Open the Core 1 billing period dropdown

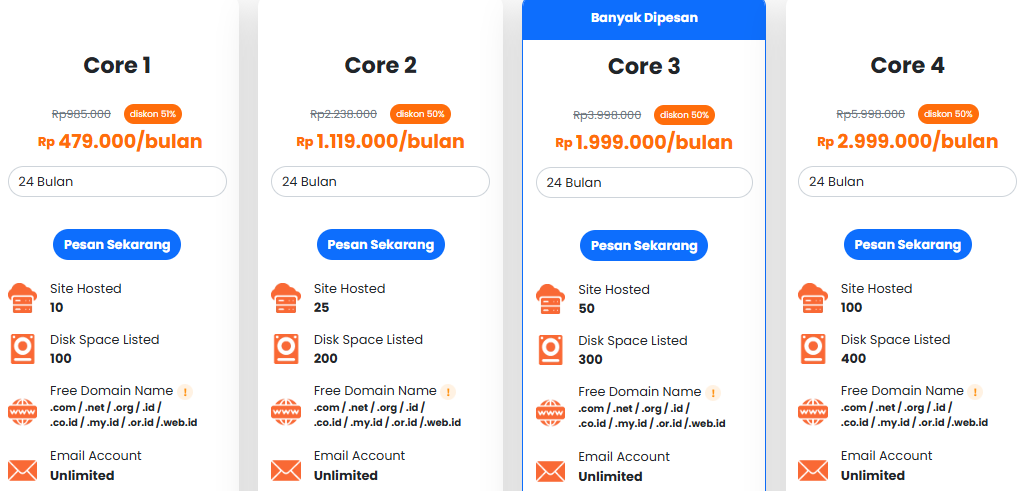coord(117,182)
